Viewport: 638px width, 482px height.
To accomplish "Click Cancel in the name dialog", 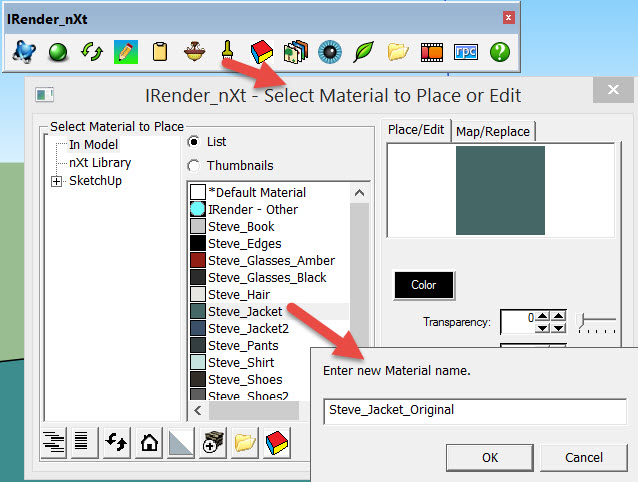I will 583,457.
